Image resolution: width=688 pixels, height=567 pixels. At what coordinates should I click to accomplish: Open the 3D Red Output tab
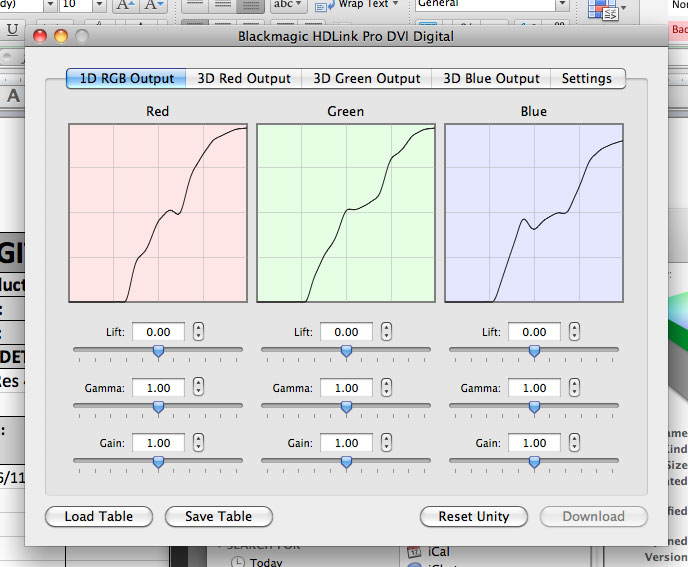point(244,79)
